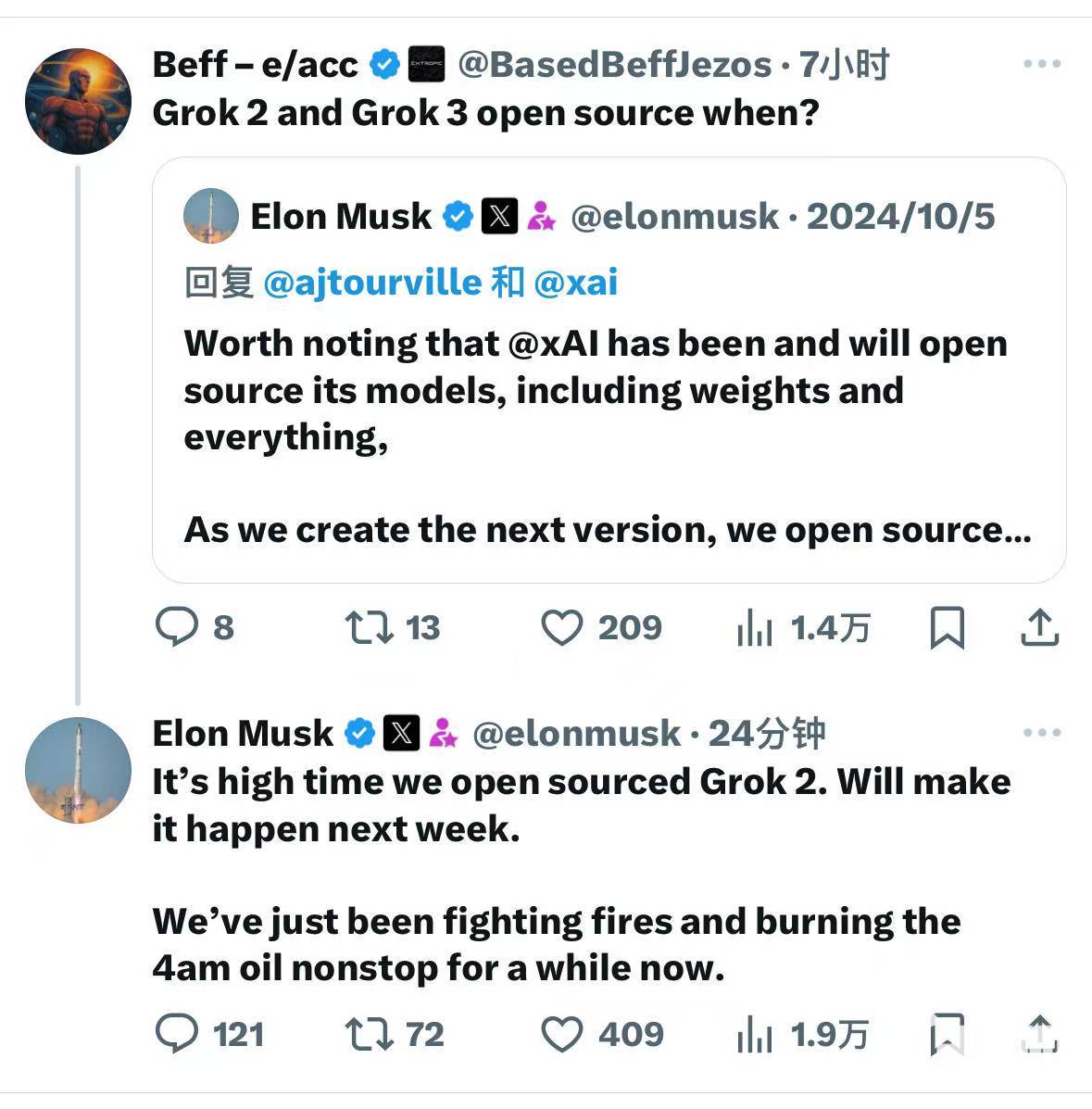Open the @ajtourville mention link
The width and height of the screenshot is (1092, 1109).
click(x=372, y=282)
